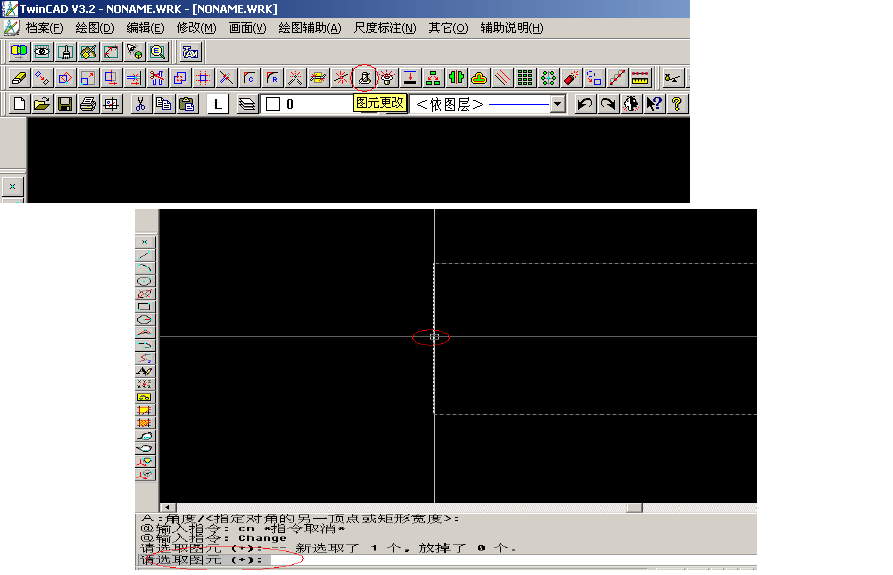This screenshot has height=575, width=893.
Task: Click the horizontal scrollbar thumb
Action: point(634,508)
